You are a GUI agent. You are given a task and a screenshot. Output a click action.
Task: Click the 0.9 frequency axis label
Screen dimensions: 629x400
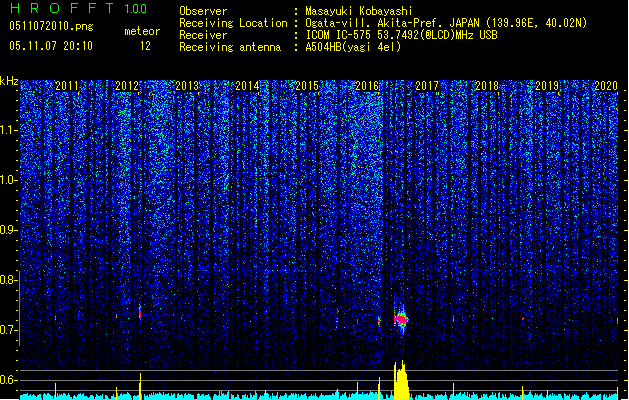coord(8,230)
